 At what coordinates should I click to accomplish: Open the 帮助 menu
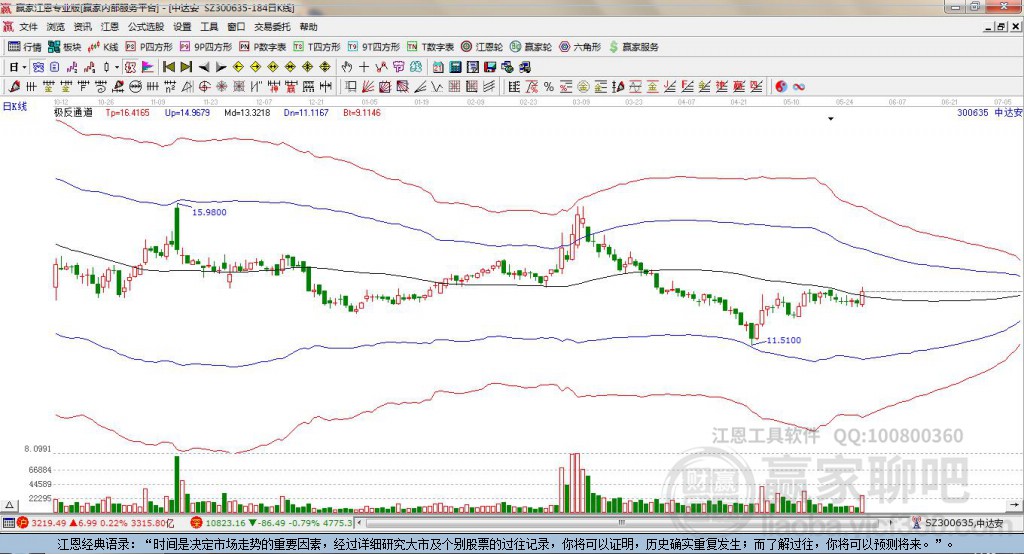click(x=308, y=27)
